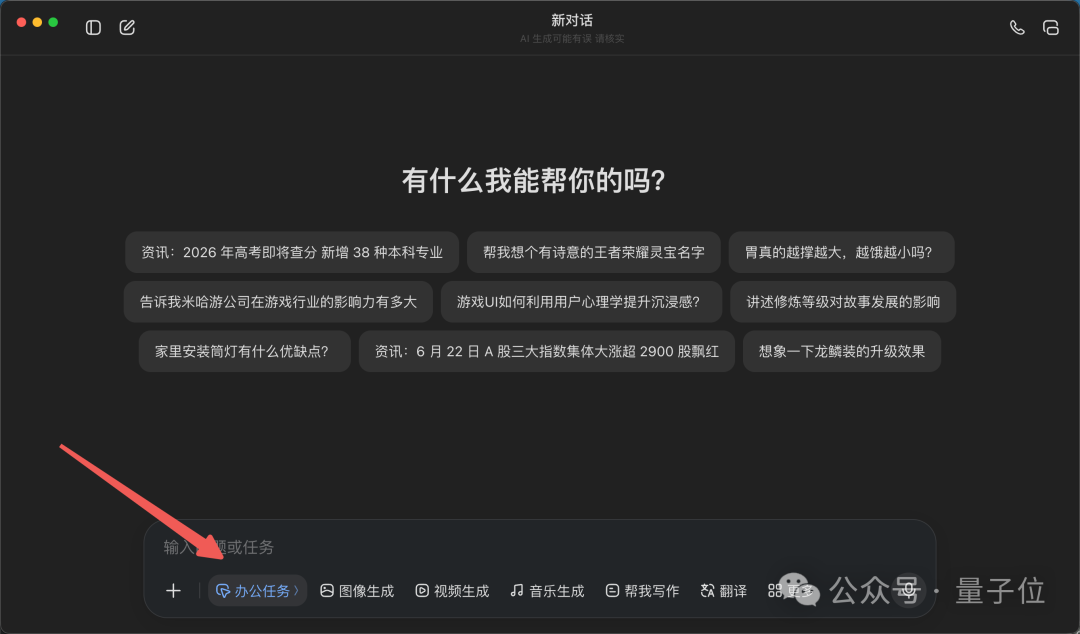Image resolution: width=1080 pixels, height=634 pixels.
Task: Toggle the sidebar panel icon
Action: [93, 28]
